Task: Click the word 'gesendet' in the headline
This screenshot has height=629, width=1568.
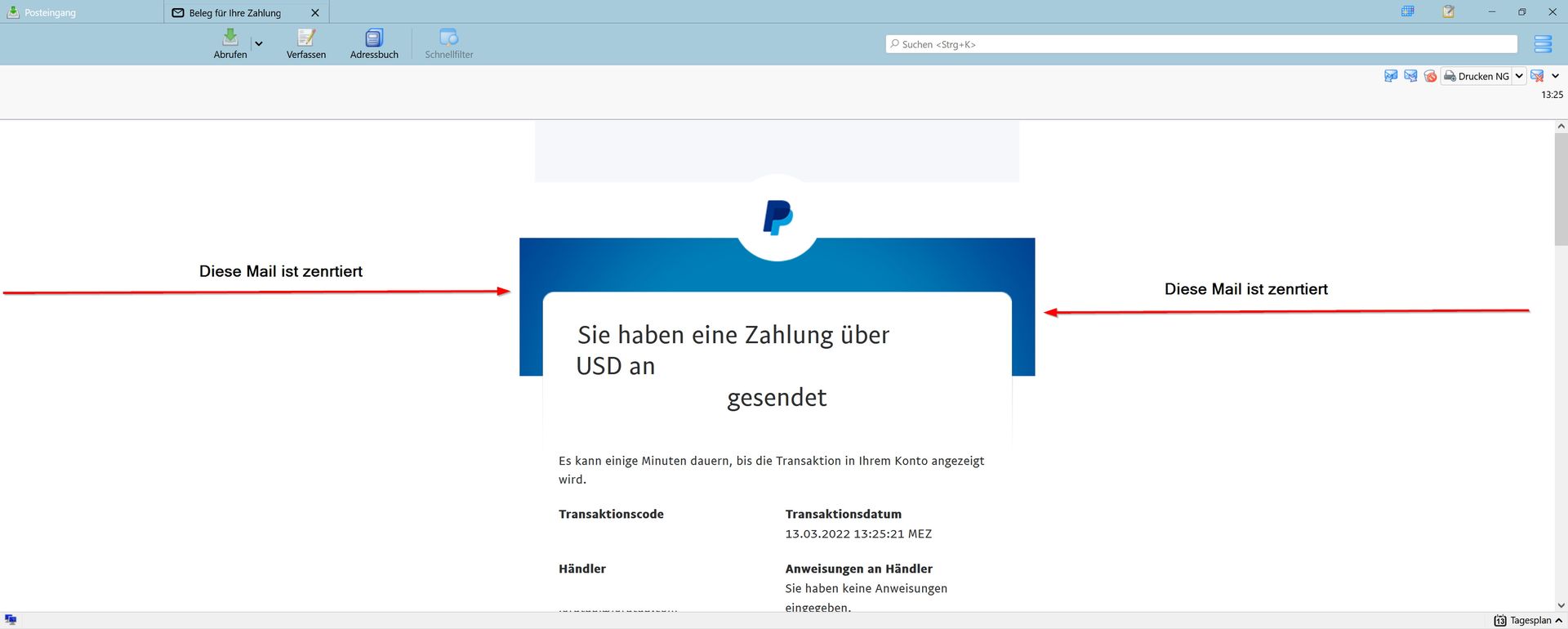Action: [777, 398]
